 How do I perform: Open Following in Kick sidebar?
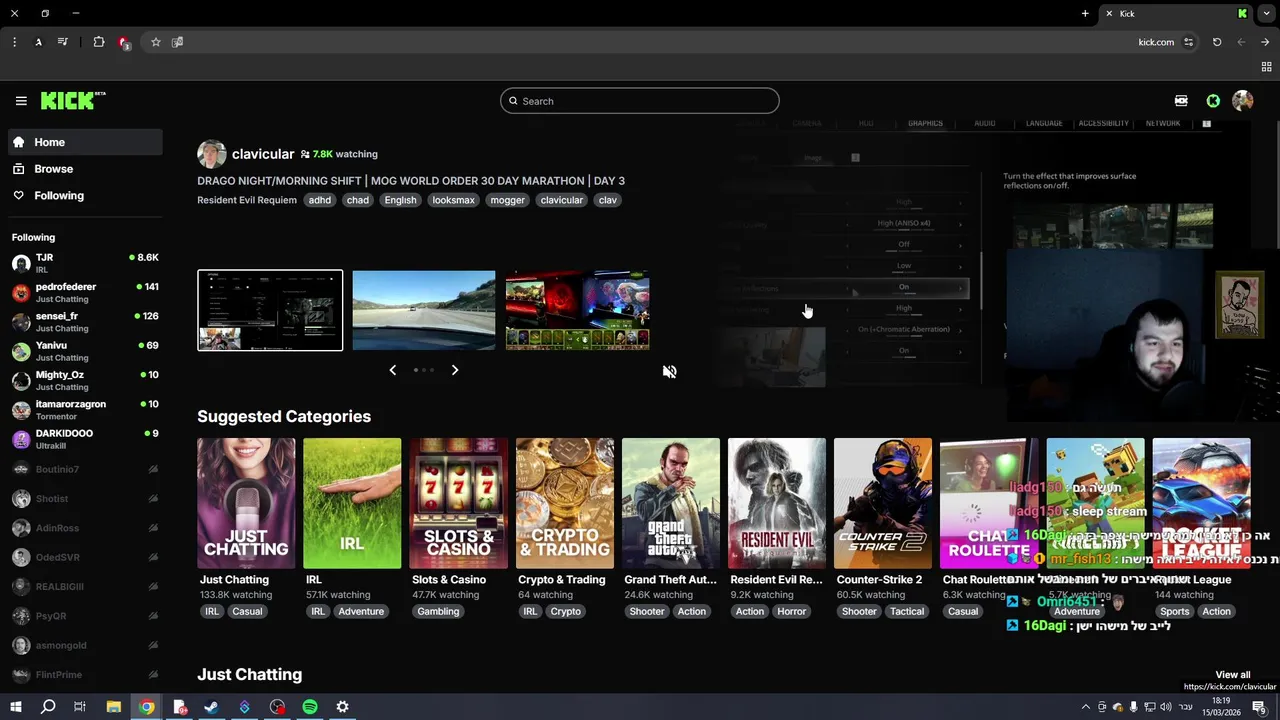coord(85,196)
